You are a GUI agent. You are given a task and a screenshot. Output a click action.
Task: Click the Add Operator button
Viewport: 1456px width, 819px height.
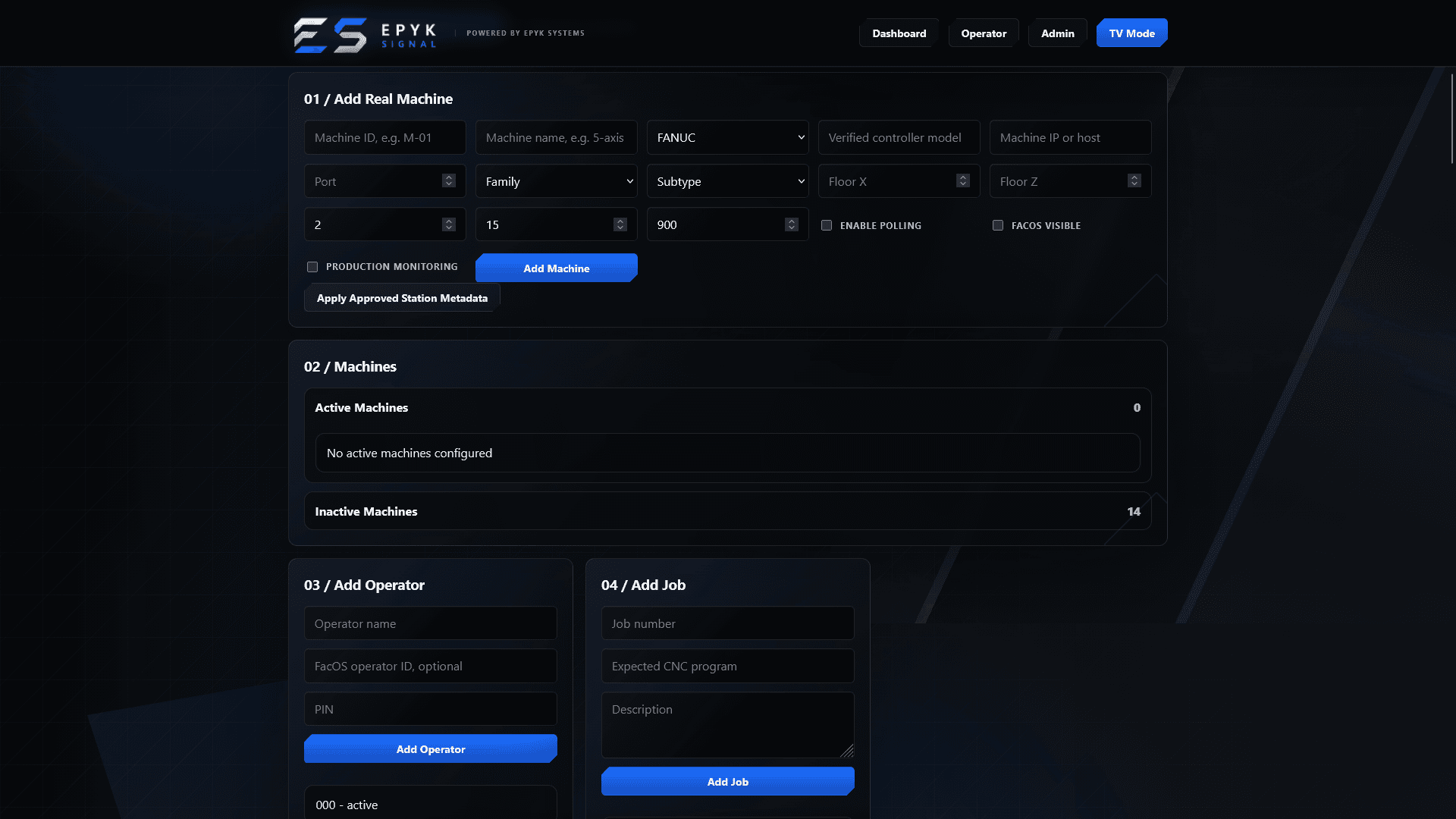tap(431, 748)
